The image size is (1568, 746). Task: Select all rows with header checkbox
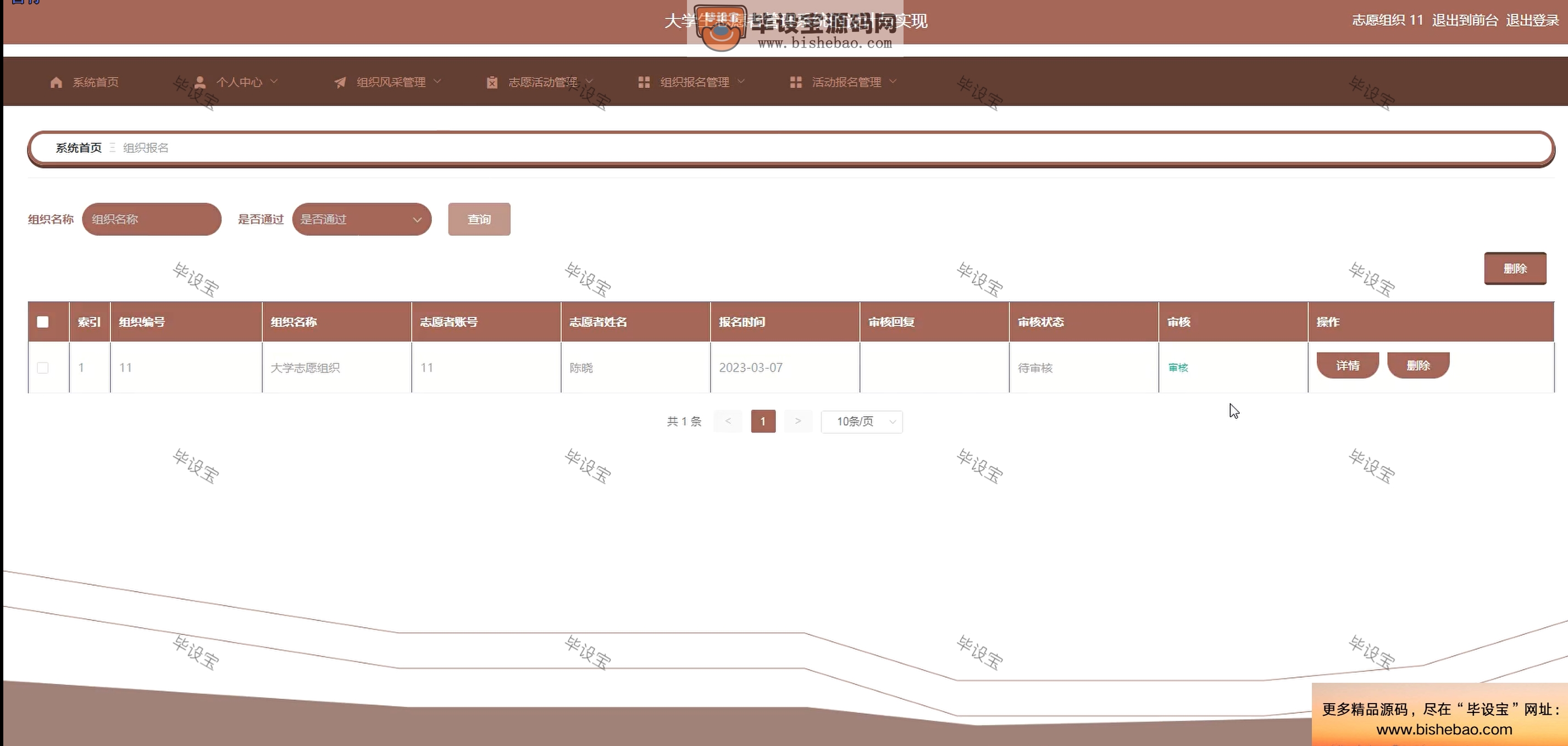coord(43,322)
